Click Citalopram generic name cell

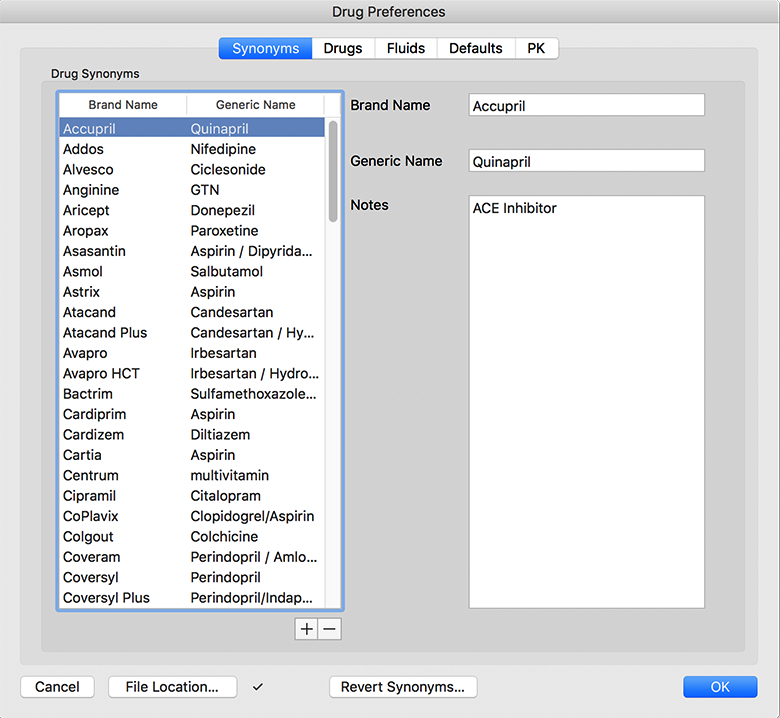(x=225, y=496)
